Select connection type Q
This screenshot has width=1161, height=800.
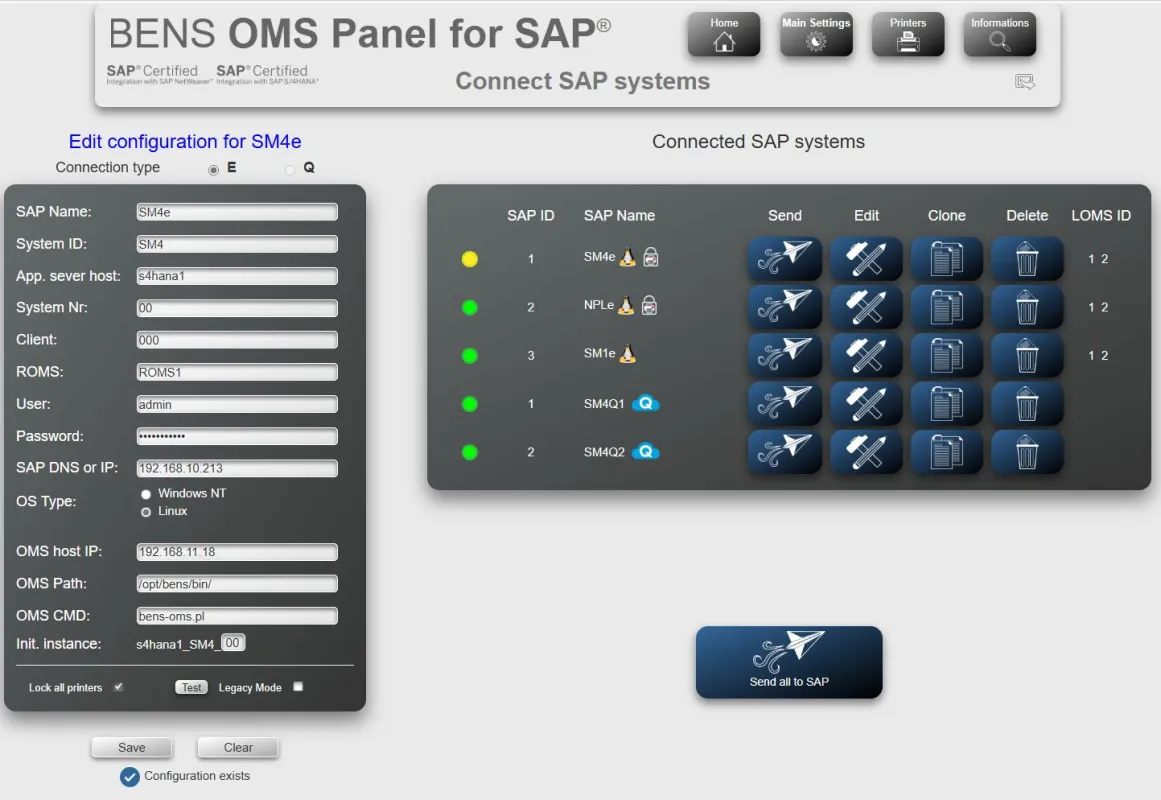click(x=290, y=170)
